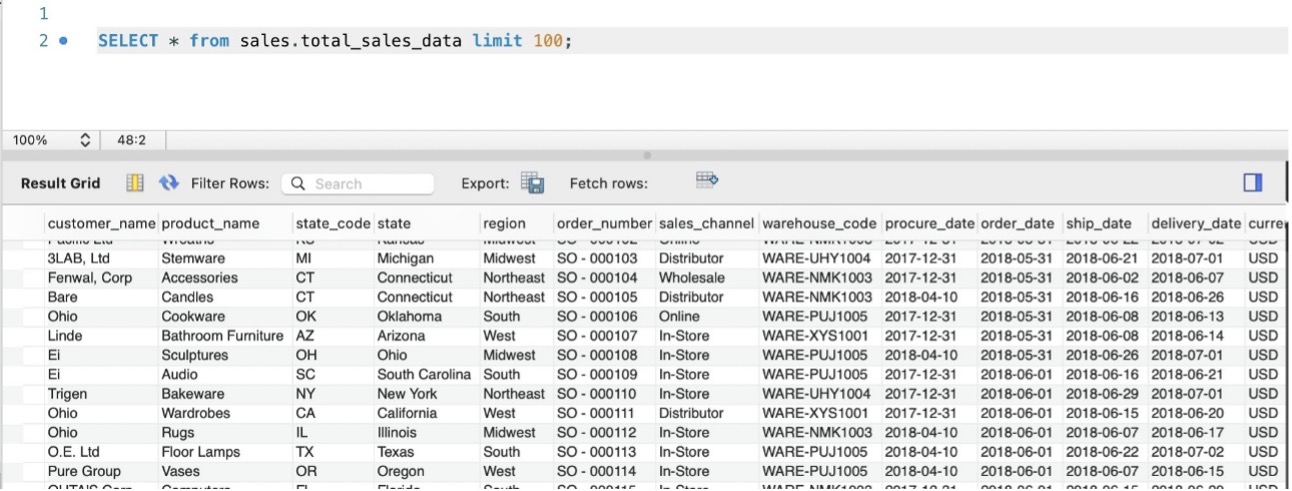This screenshot has height=491, width=1292.
Task: Select the 'Oregon' state cell
Action: 400,471
